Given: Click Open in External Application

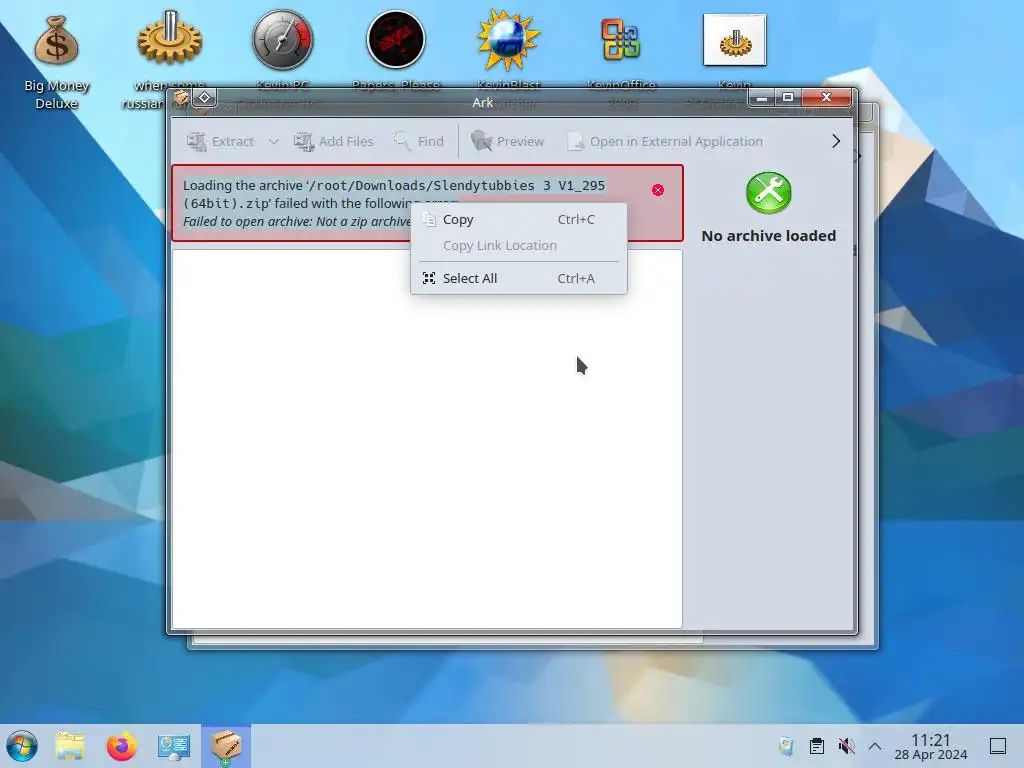Looking at the screenshot, I should point(665,141).
